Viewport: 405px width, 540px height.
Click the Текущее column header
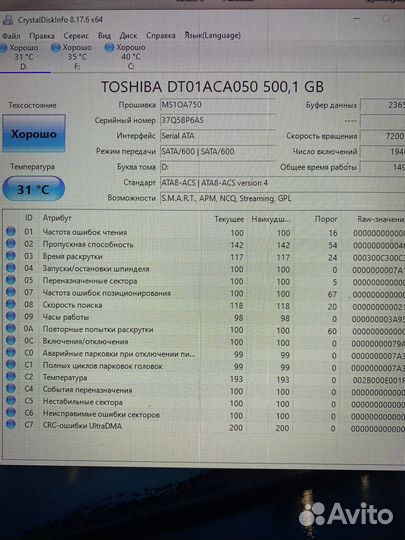click(229, 219)
